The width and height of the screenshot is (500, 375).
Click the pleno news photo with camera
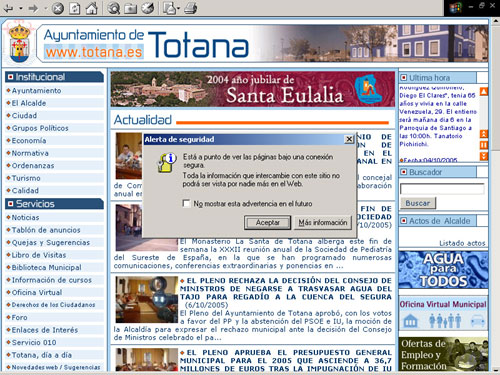pos(147,299)
